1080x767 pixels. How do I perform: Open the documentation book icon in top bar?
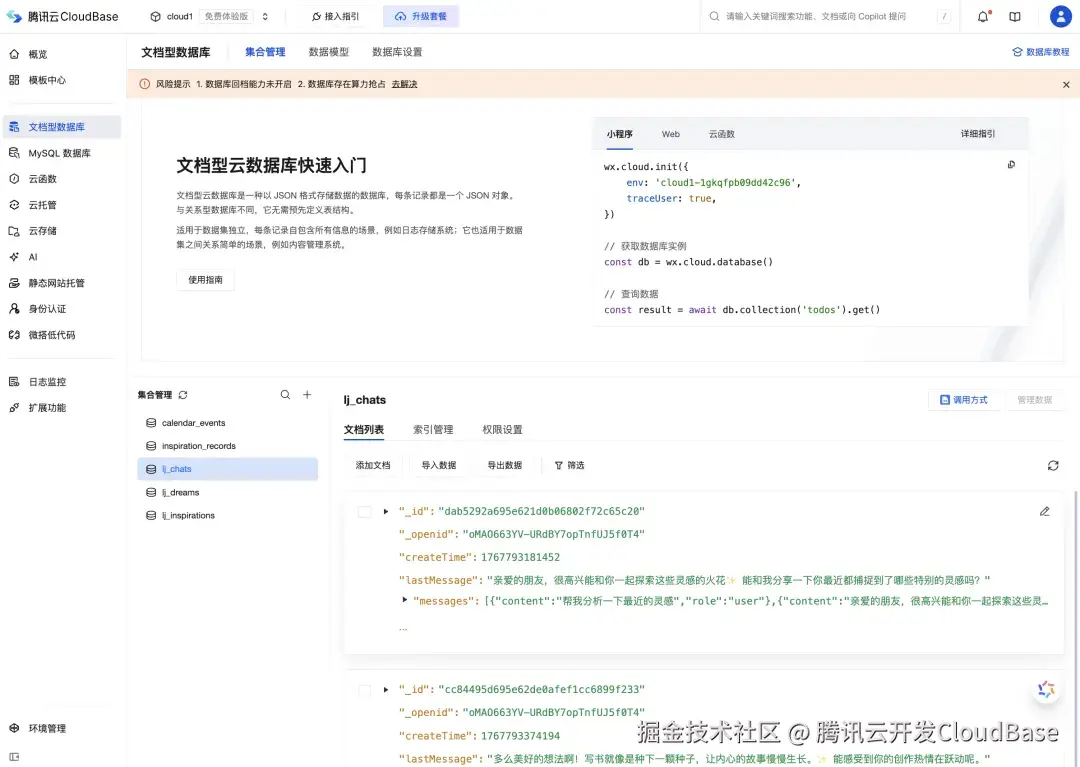click(x=1014, y=16)
